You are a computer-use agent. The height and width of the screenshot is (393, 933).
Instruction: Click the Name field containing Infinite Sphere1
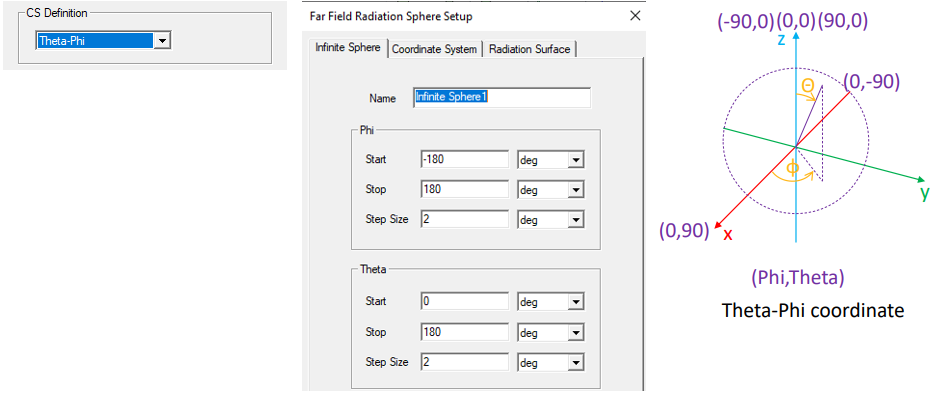(502, 98)
